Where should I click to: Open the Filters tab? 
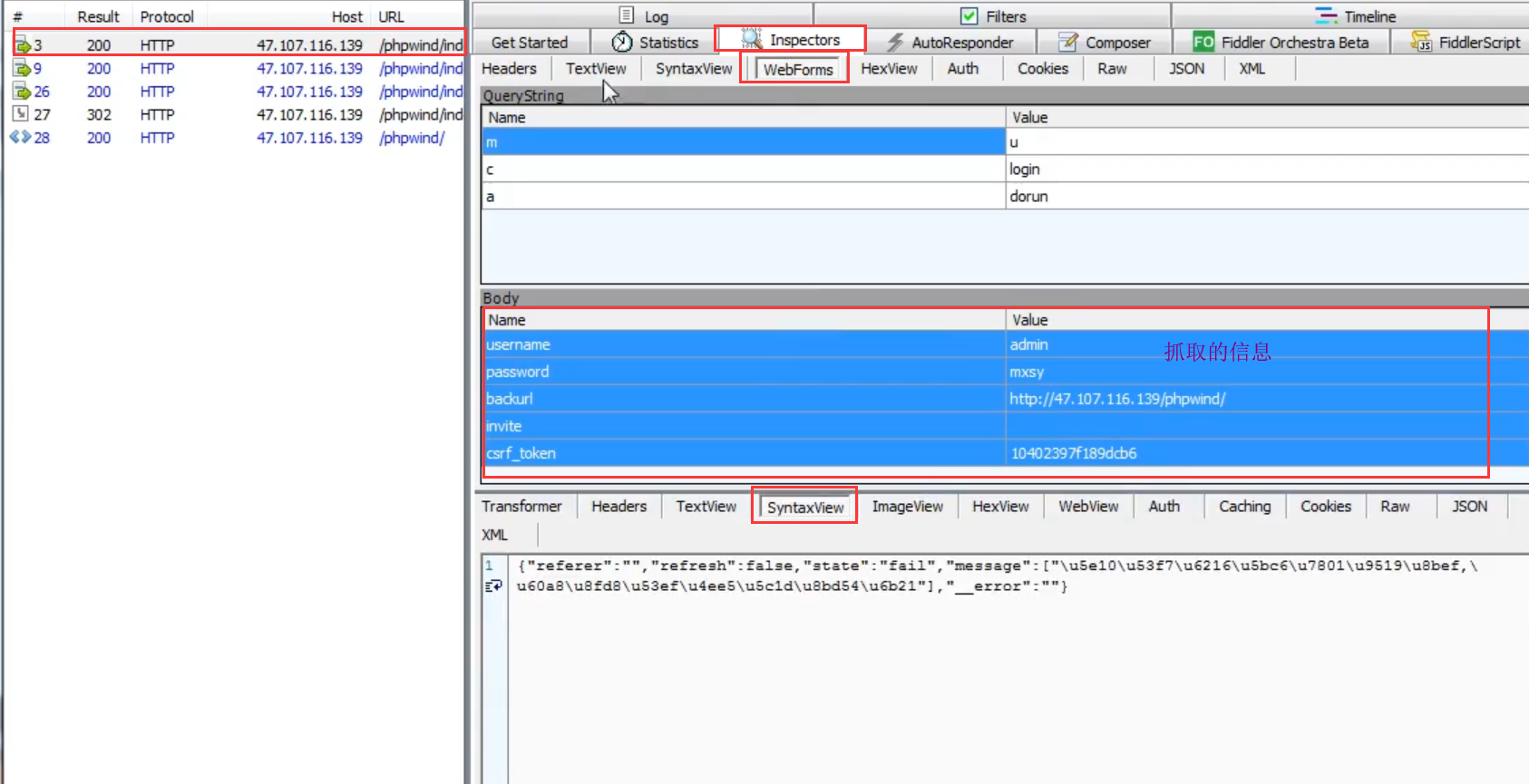point(993,15)
